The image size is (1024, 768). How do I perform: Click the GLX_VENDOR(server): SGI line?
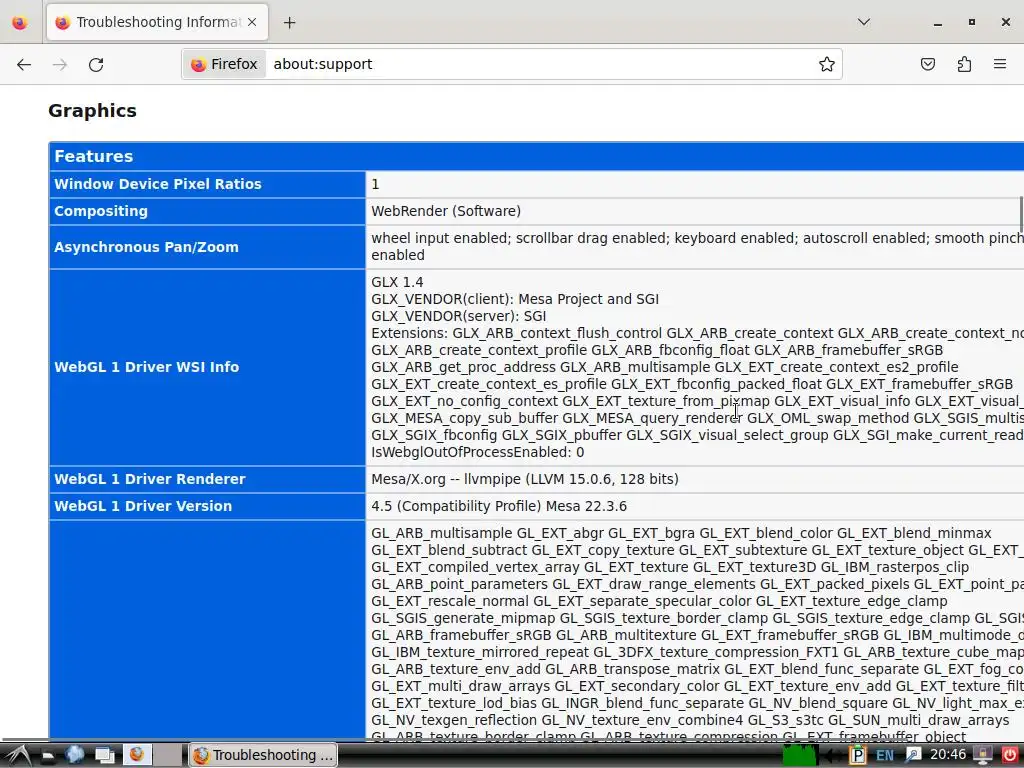(x=458, y=316)
